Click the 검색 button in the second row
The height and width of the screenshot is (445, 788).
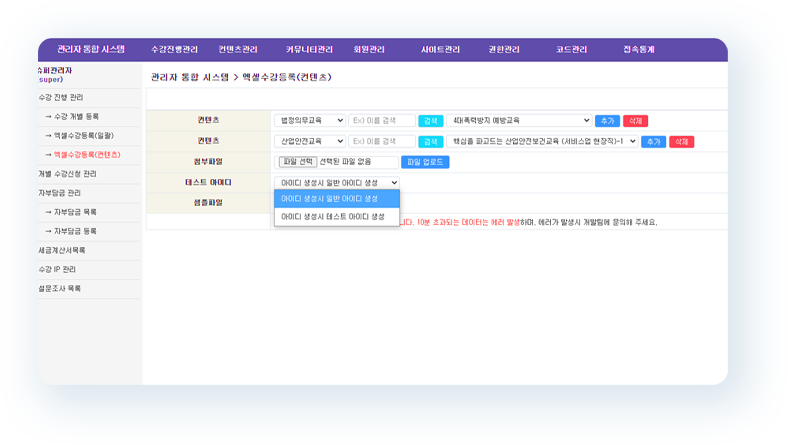(430, 141)
